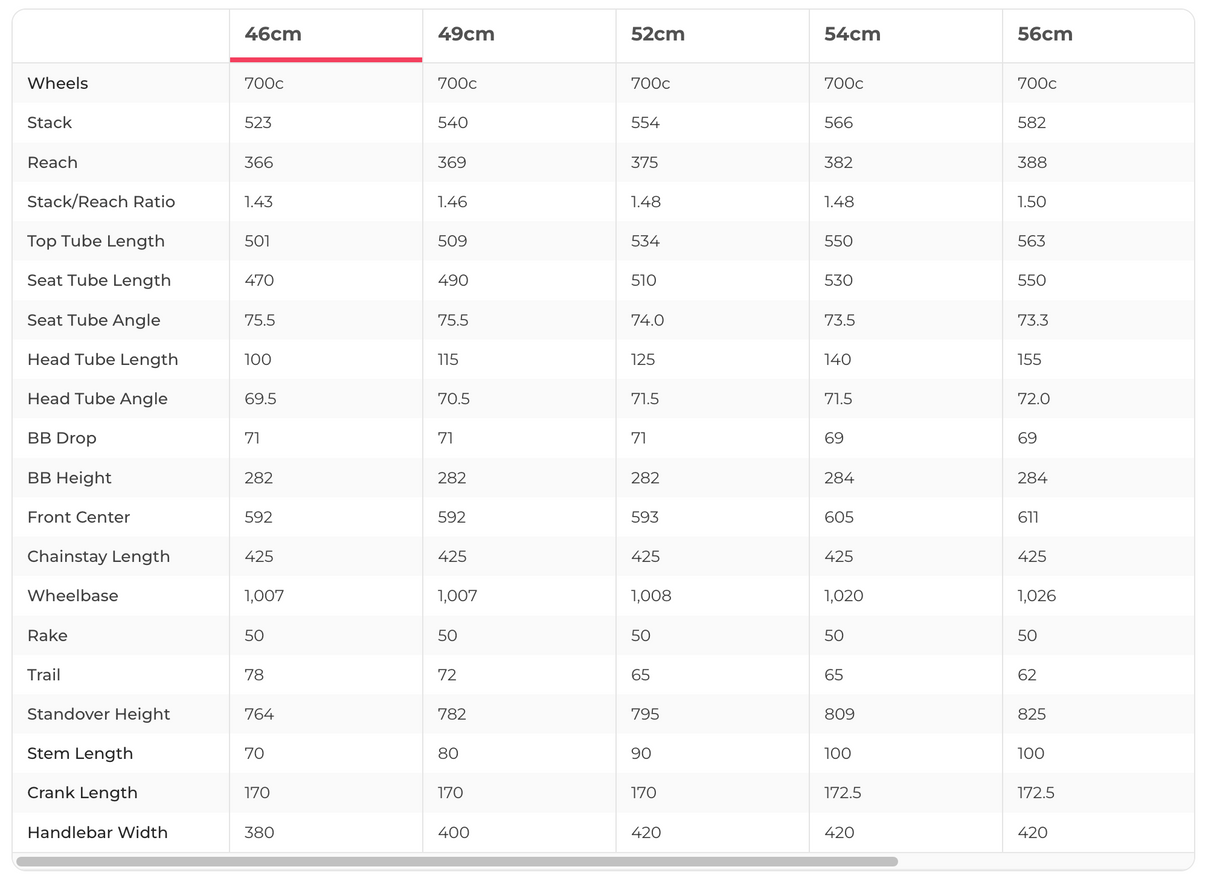Click the 46cm Stack value 523
The width and height of the screenshot is (1214, 887).
tap(258, 123)
